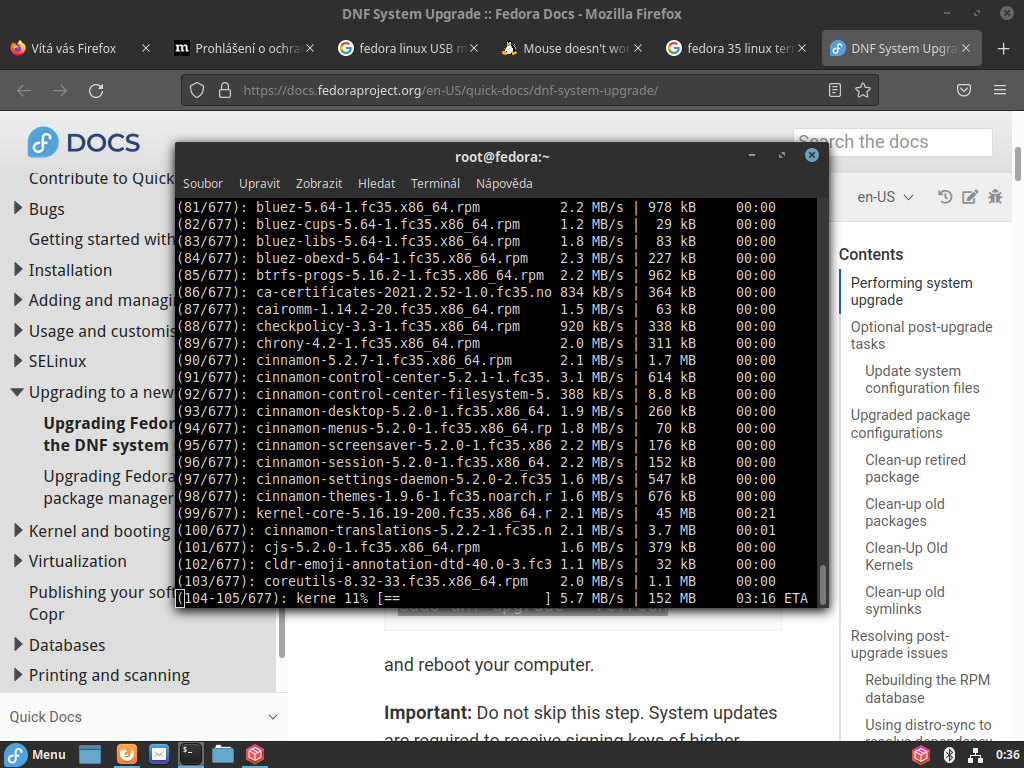Click the Fedora DOCS logo

(x=84, y=142)
